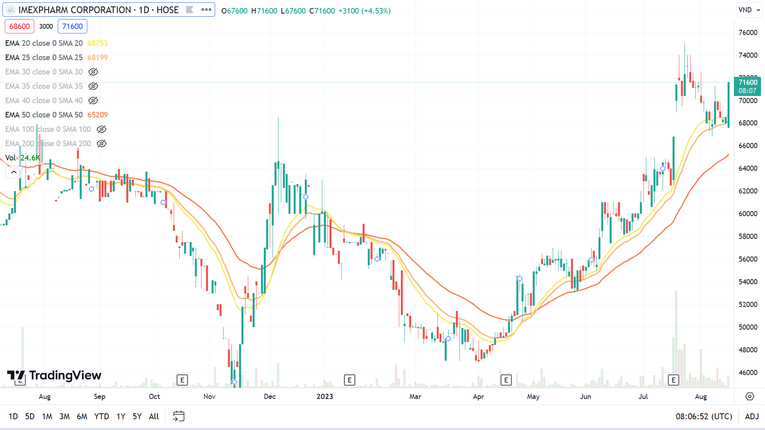The height and width of the screenshot is (430, 765).
Task: Click the blue 71600 buy price button
Action: pyautogui.click(x=72, y=26)
